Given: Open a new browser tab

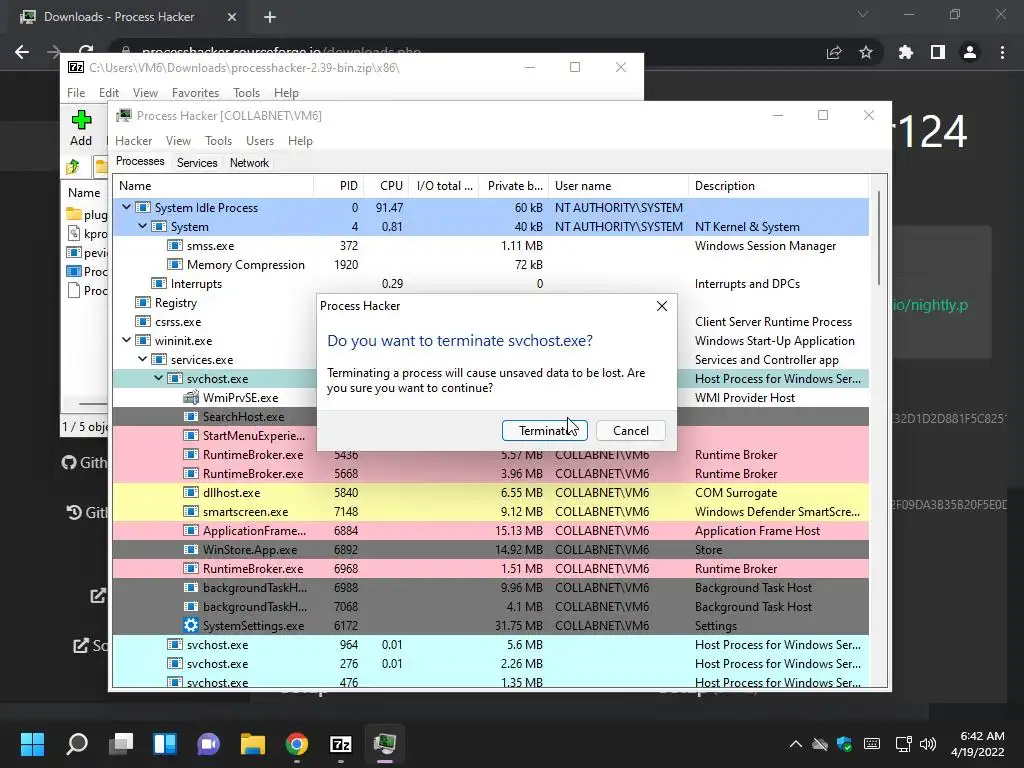Looking at the screenshot, I should point(270,17).
